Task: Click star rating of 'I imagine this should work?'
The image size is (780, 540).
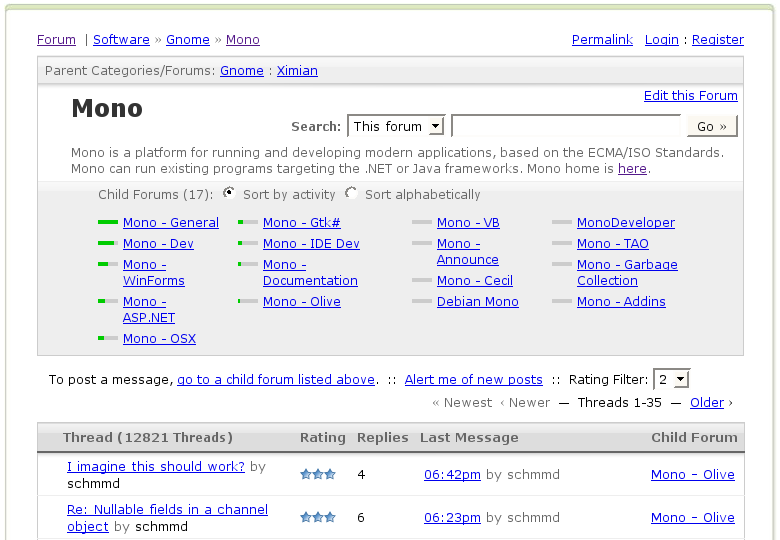Action: coord(318,474)
